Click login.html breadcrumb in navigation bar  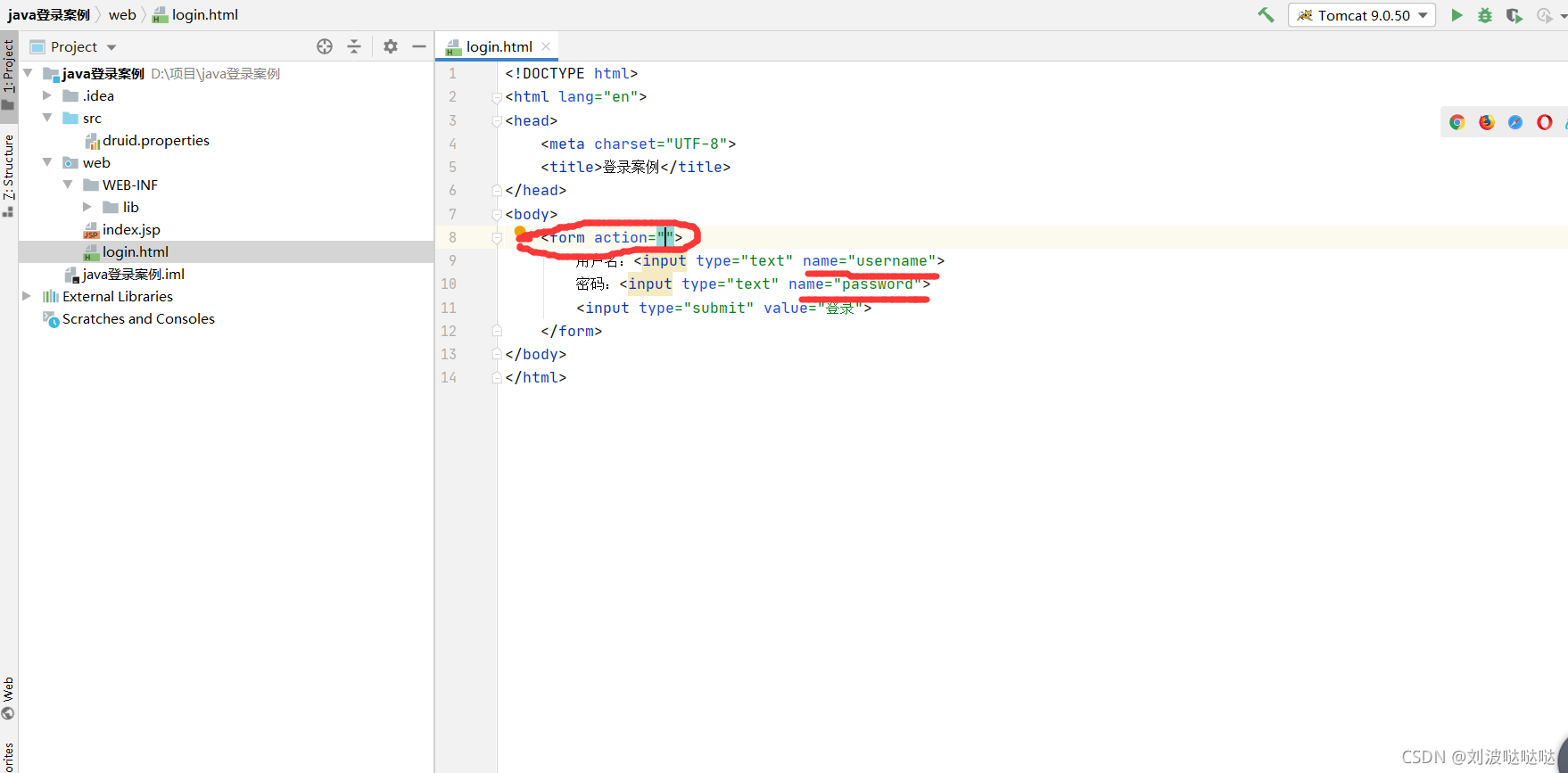click(x=195, y=14)
